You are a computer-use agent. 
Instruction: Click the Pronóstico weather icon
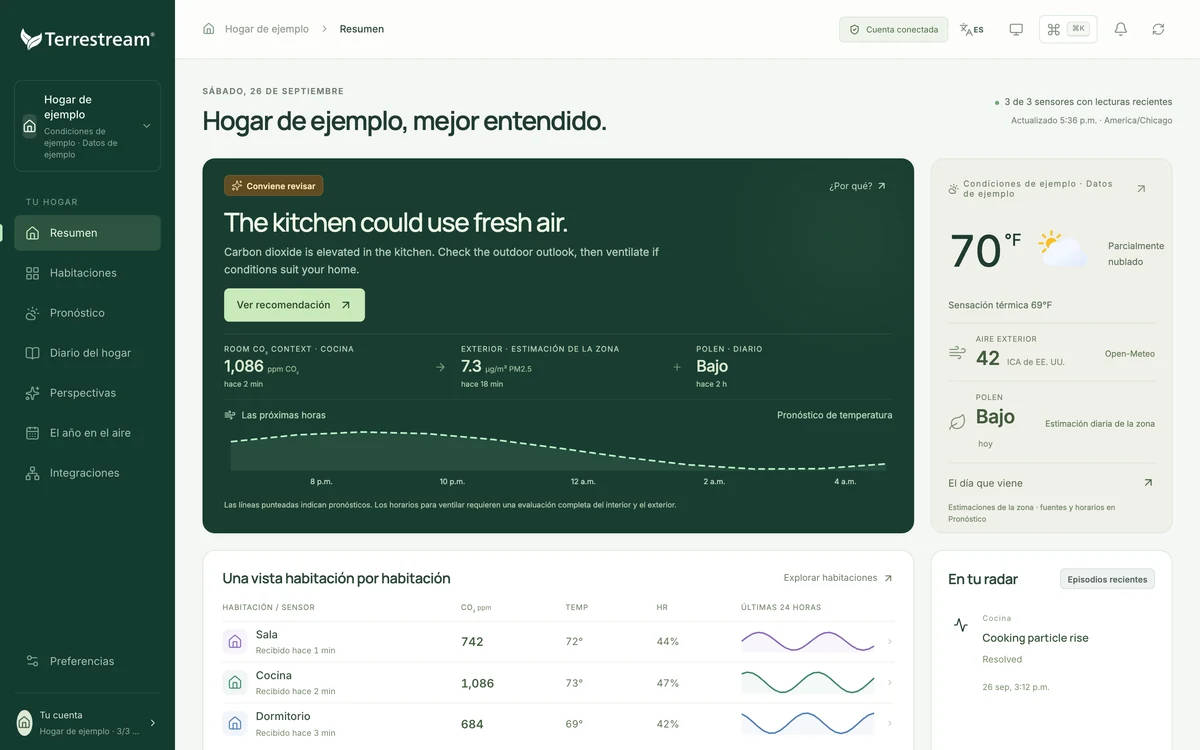coord(32,313)
